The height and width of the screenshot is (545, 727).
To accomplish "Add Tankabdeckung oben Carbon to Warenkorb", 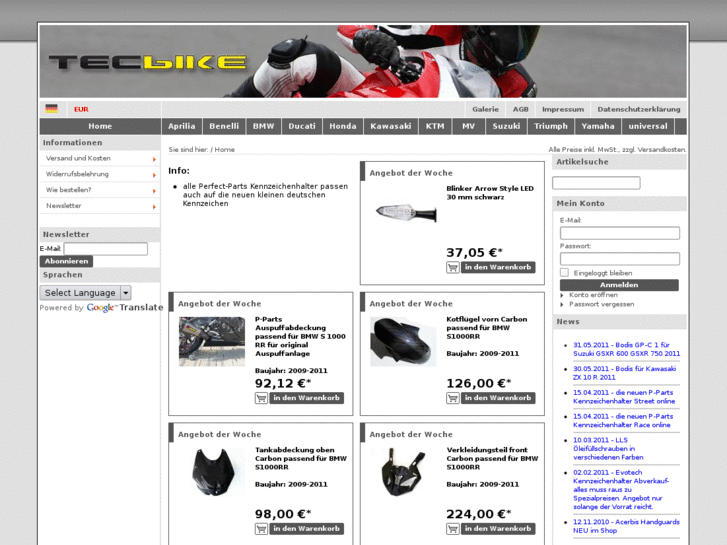I will point(306,529).
